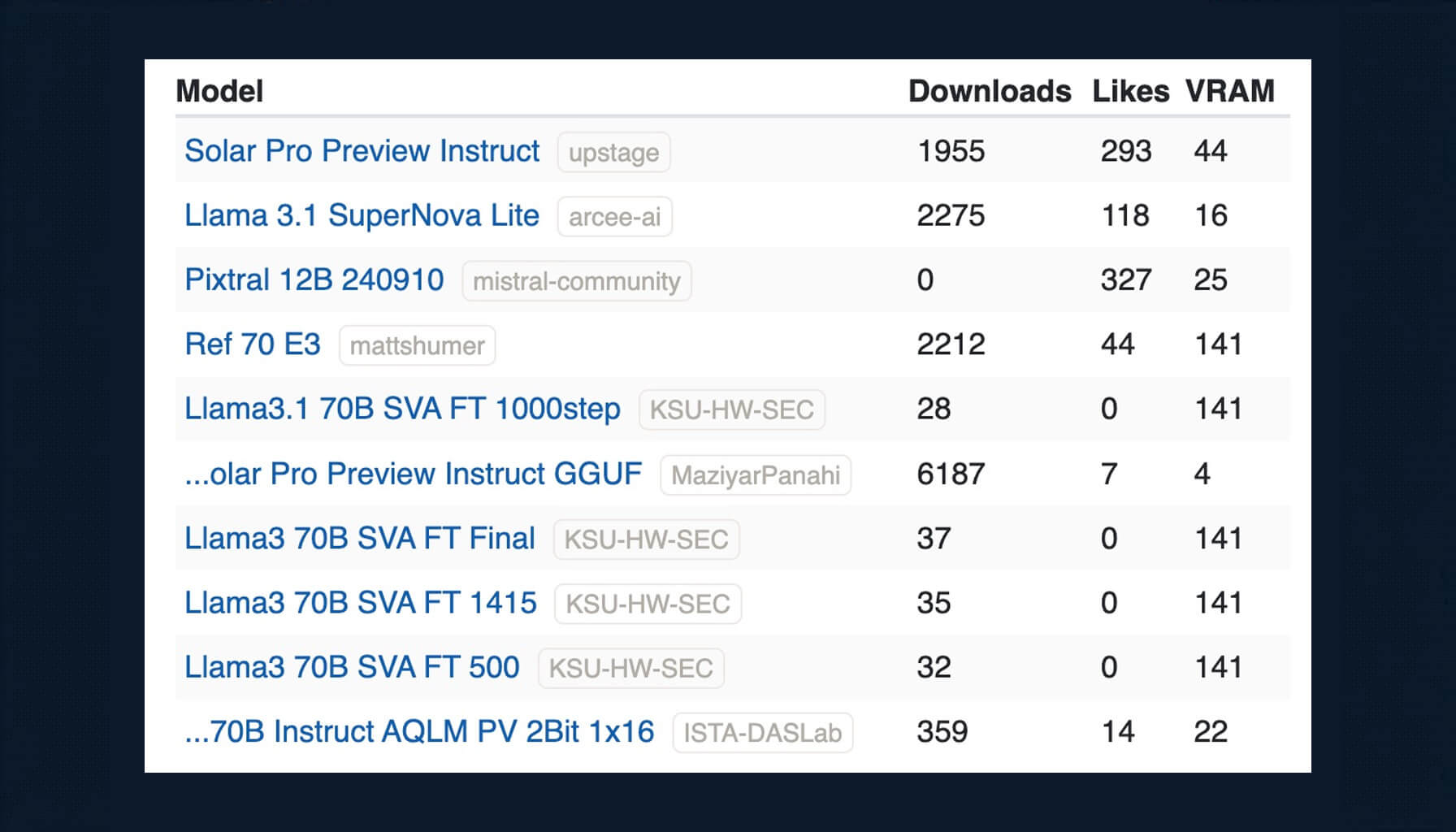Click the upstage author tag
Screen dimensions: 1456x832
tap(613, 153)
